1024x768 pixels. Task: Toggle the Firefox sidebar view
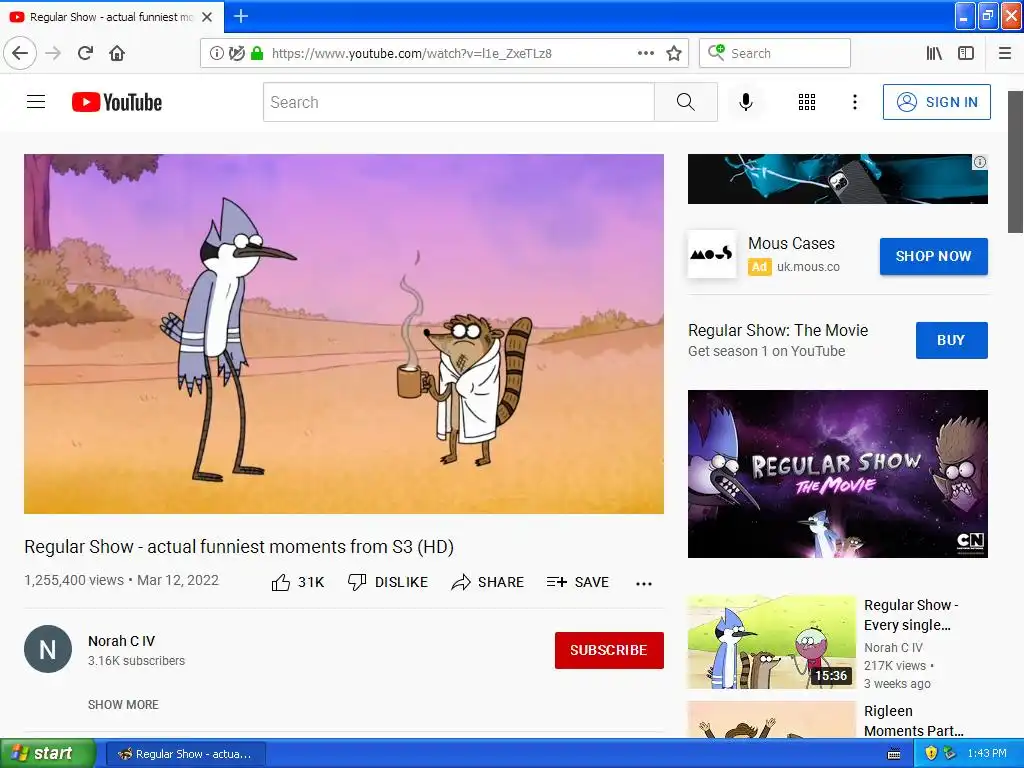pyautogui.click(x=966, y=53)
